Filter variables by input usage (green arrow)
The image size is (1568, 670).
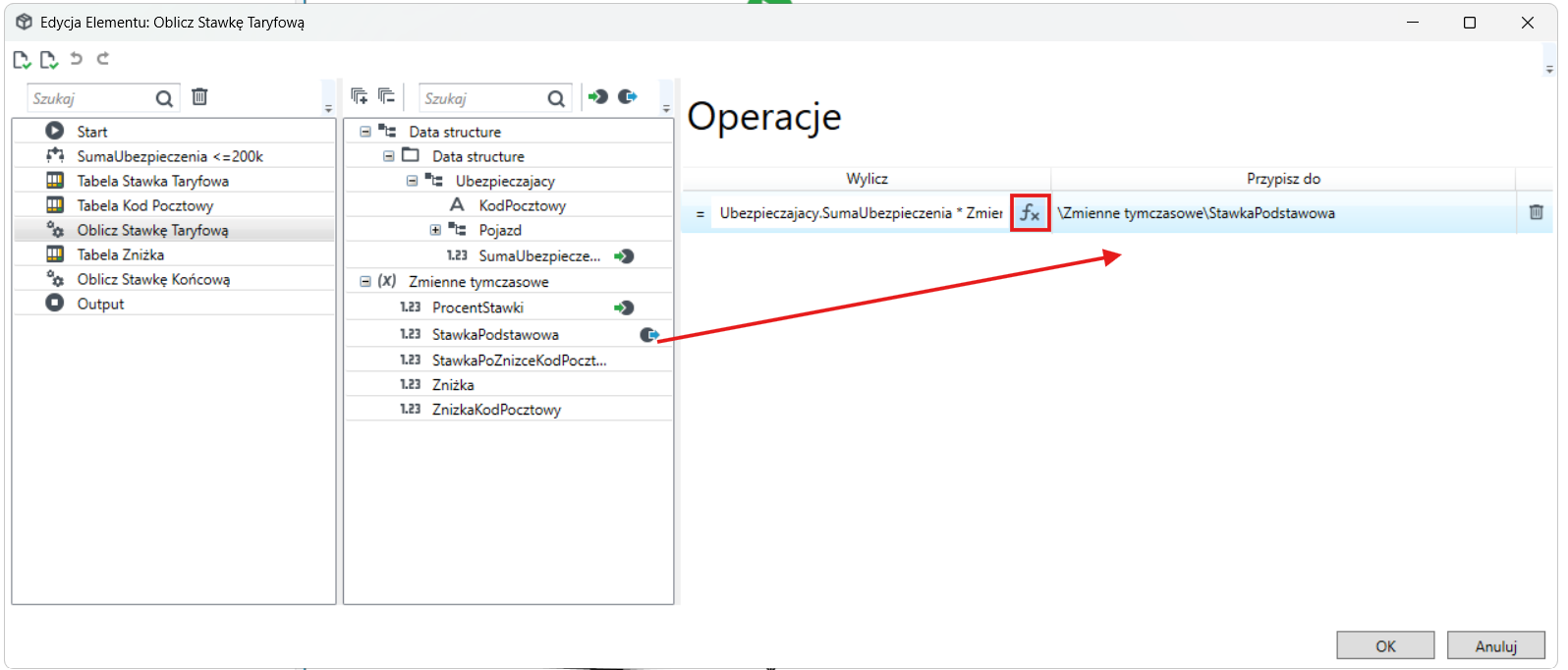(x=597, y=96)
